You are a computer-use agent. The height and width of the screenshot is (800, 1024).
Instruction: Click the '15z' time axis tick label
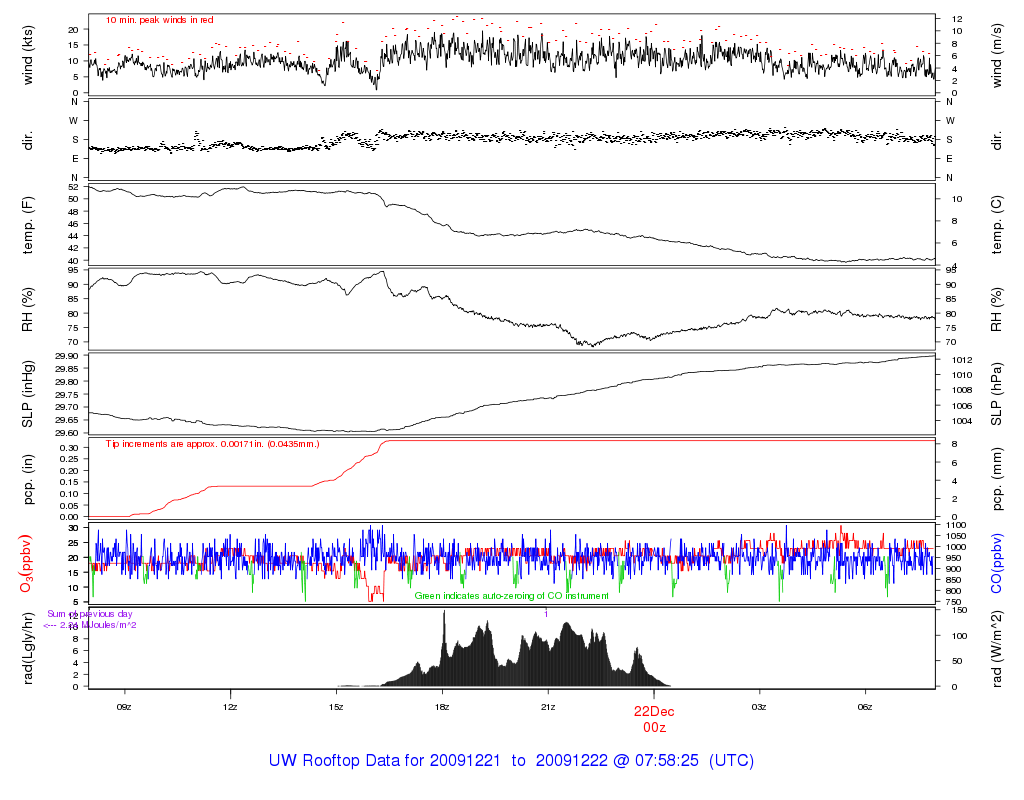tap(336, 707)
